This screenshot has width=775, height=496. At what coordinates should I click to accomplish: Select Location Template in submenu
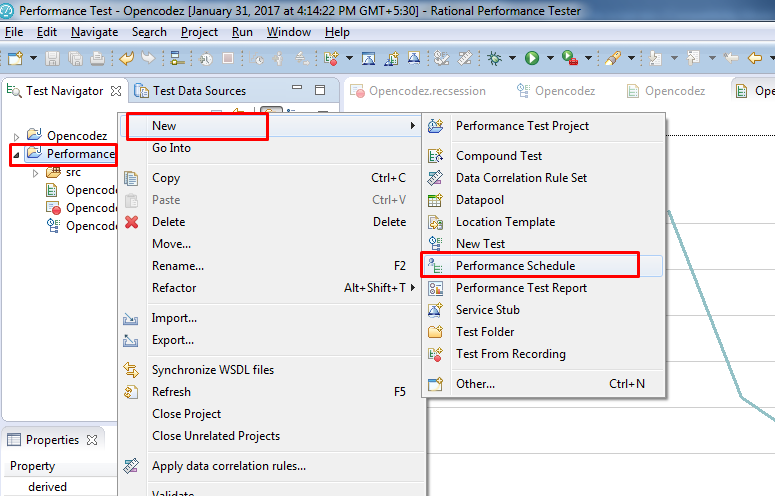pyautogui.click(x=543, y=222)
